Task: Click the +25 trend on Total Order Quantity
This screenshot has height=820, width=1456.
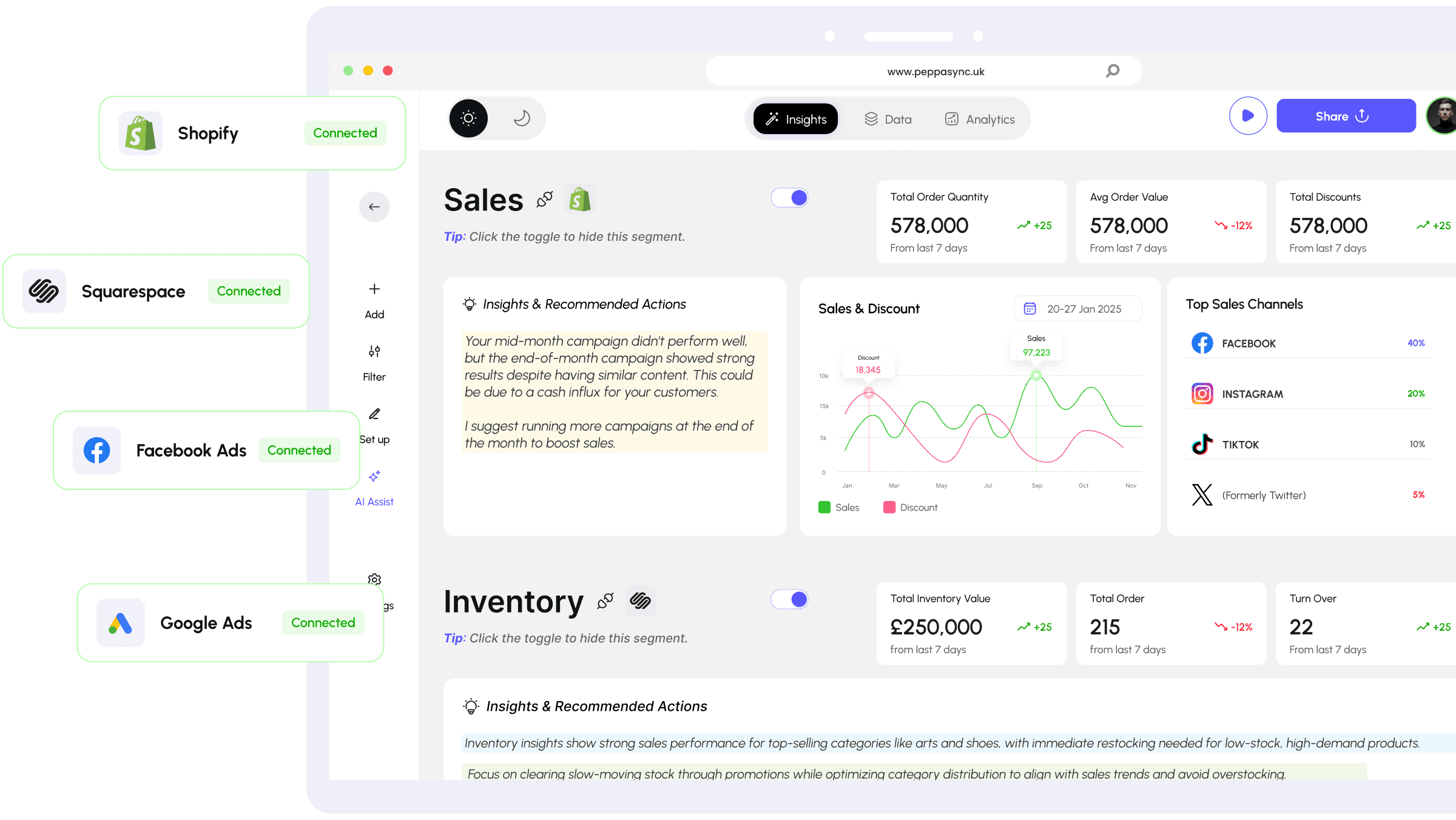Action: tap(1035, 226)
